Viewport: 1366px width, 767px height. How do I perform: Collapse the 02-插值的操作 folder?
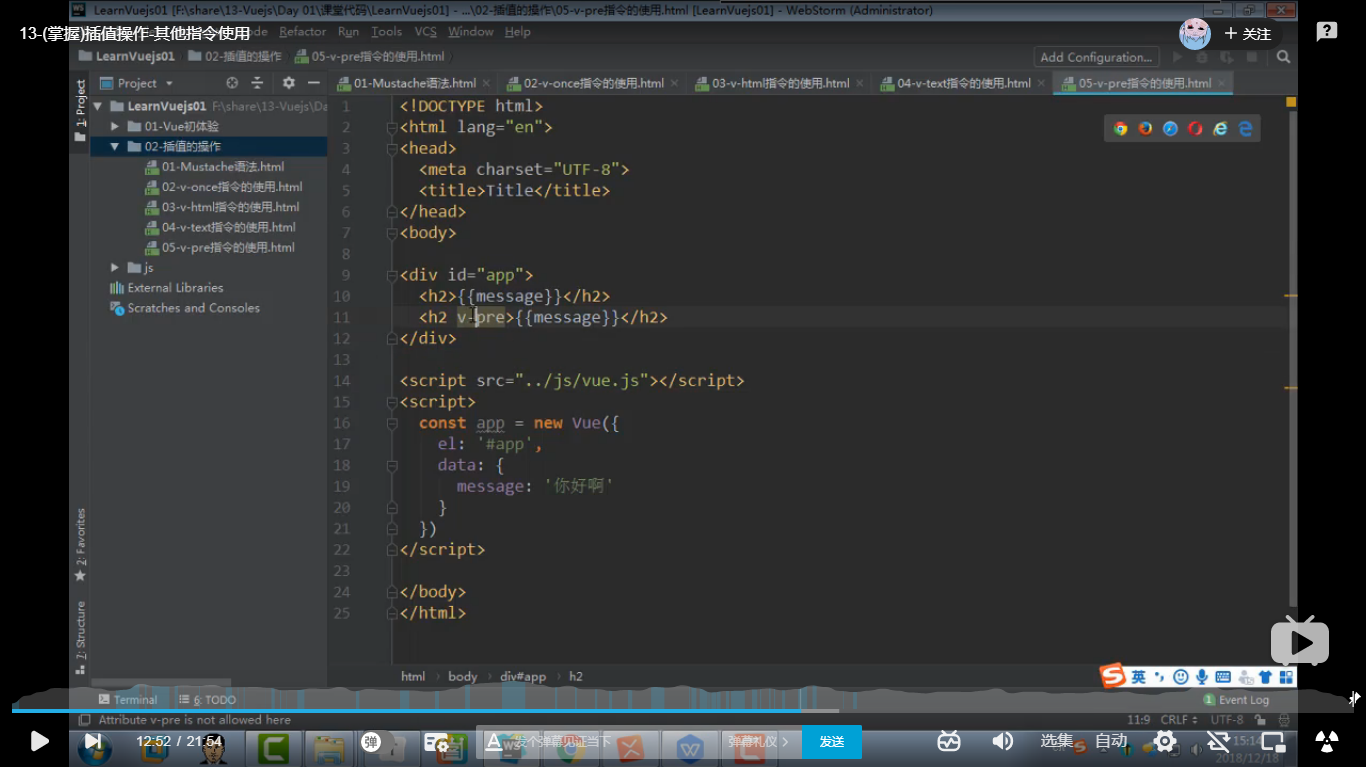point(115,146)
